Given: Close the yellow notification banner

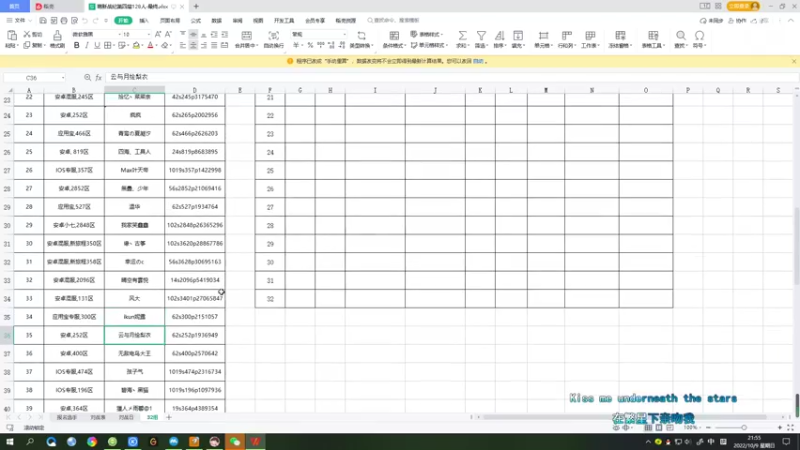Looking at the screenshot, I should click(794, 61).
